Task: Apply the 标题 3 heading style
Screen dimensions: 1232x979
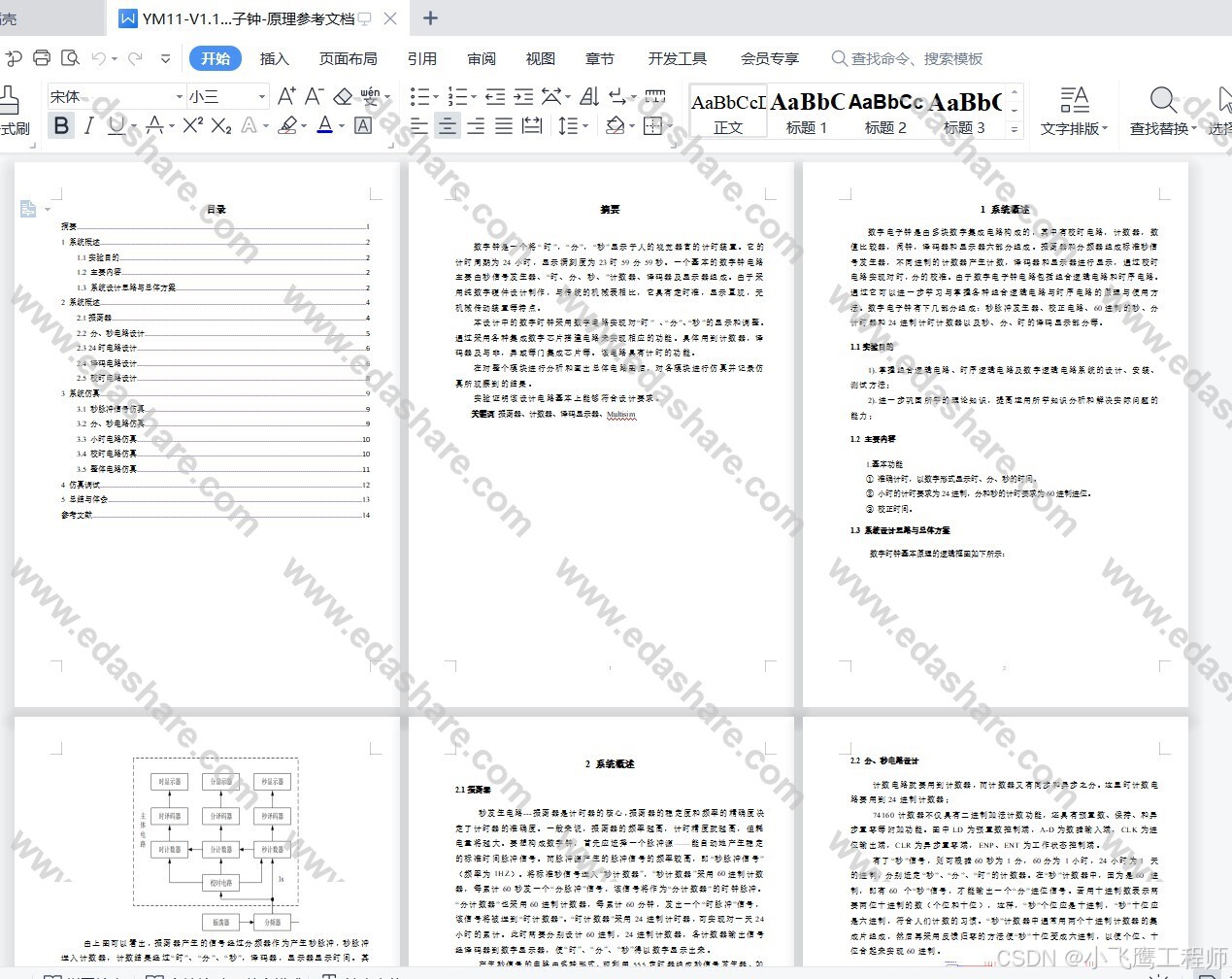Action: 965,112
